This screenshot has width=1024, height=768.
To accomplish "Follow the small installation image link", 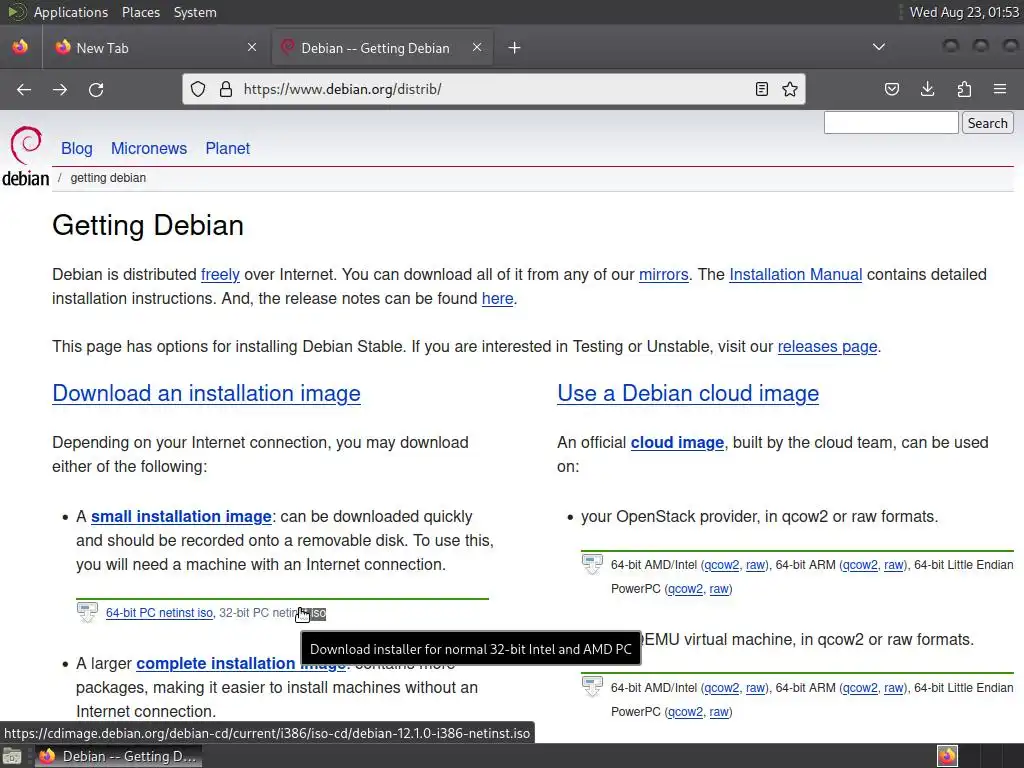I will coord(181,517).
